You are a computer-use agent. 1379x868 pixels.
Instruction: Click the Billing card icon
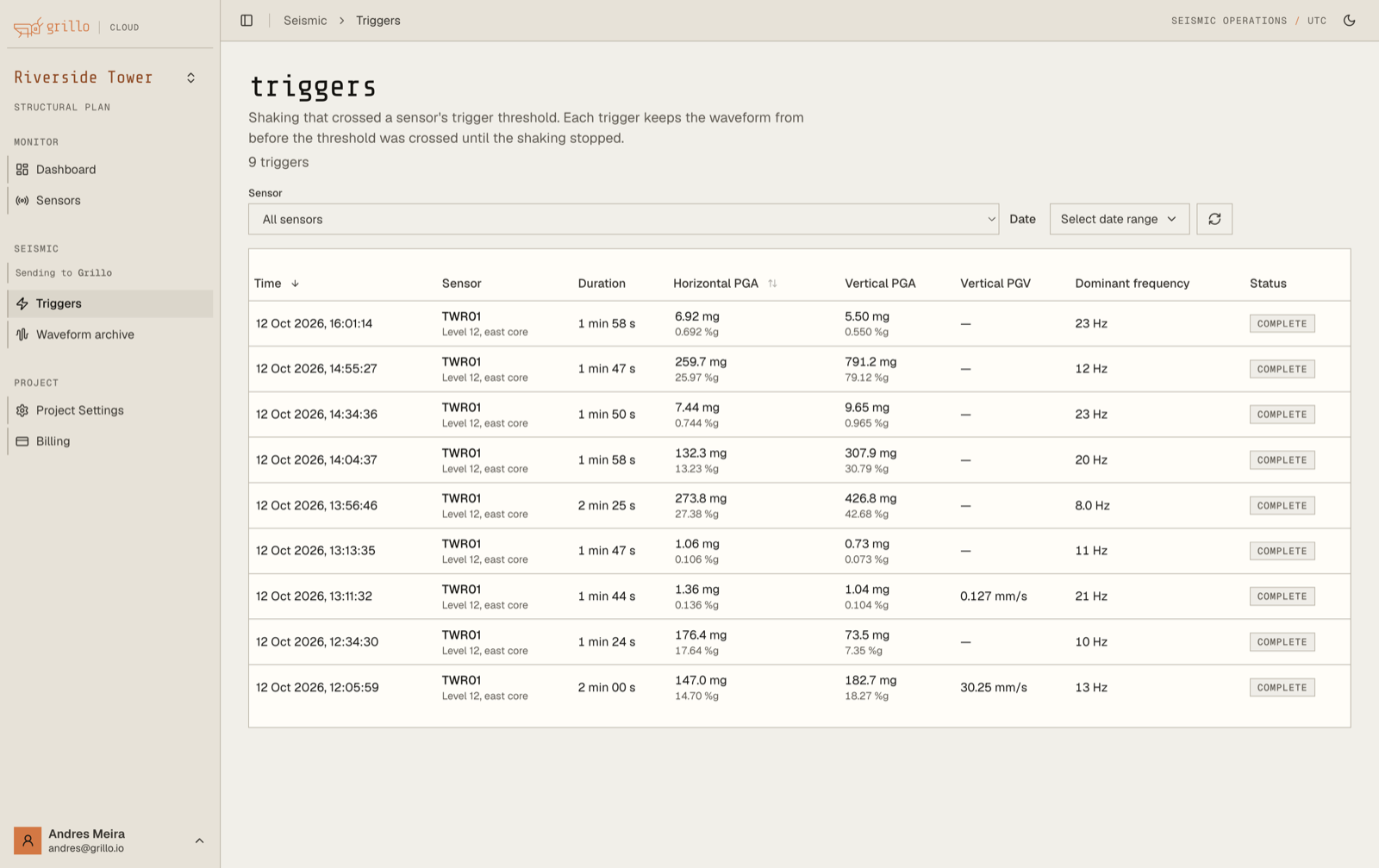click(x=22, y=441)
